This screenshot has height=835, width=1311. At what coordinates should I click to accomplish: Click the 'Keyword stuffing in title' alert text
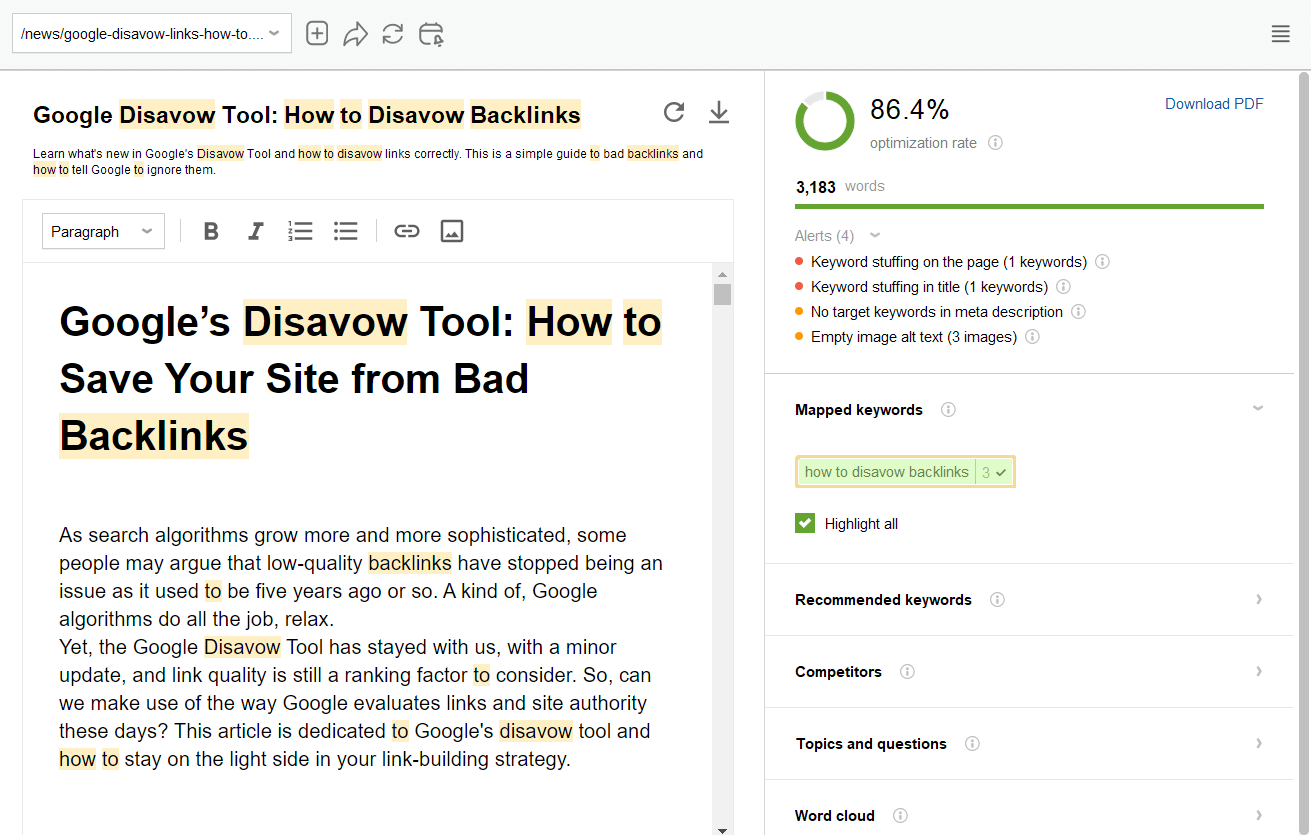(929, 287)
